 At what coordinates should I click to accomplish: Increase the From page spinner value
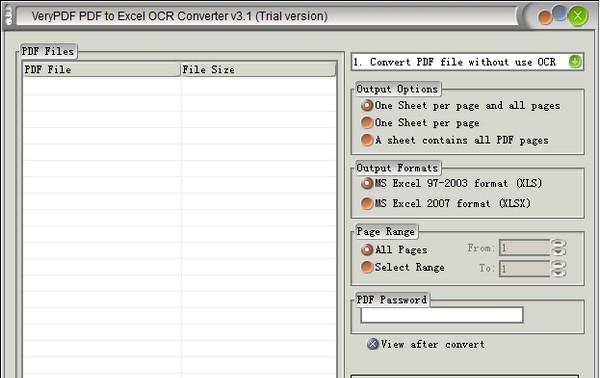(558, 244)
